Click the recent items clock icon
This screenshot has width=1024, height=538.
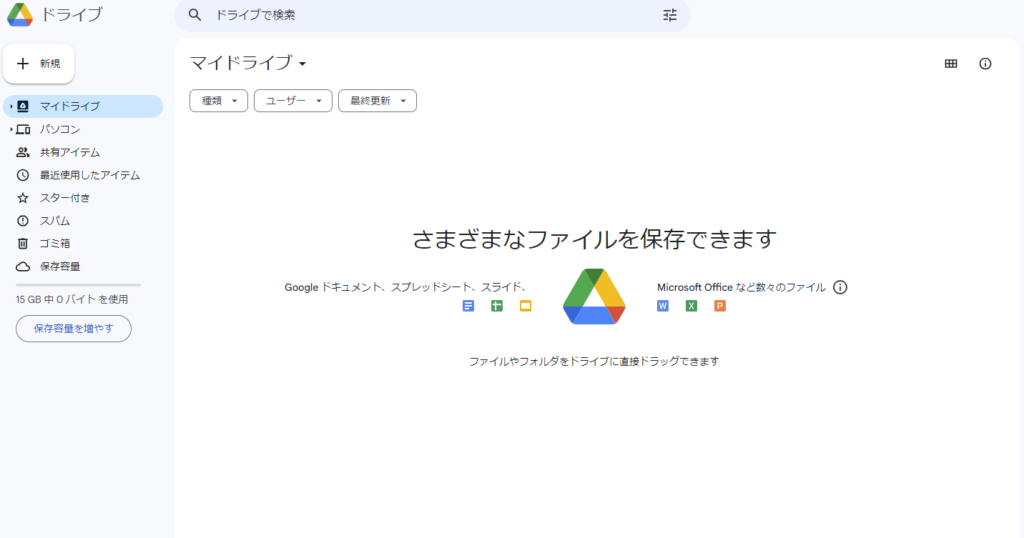(x=23, y=175)
